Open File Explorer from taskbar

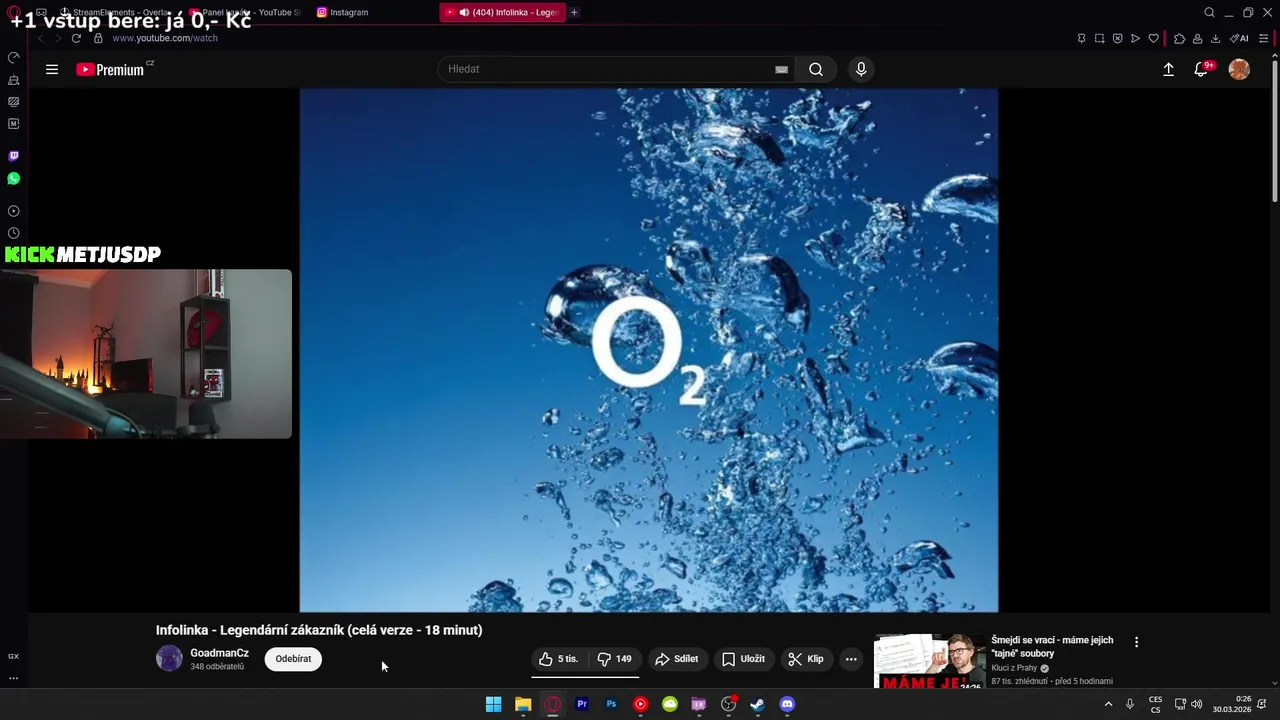click(x=523, y=704)
